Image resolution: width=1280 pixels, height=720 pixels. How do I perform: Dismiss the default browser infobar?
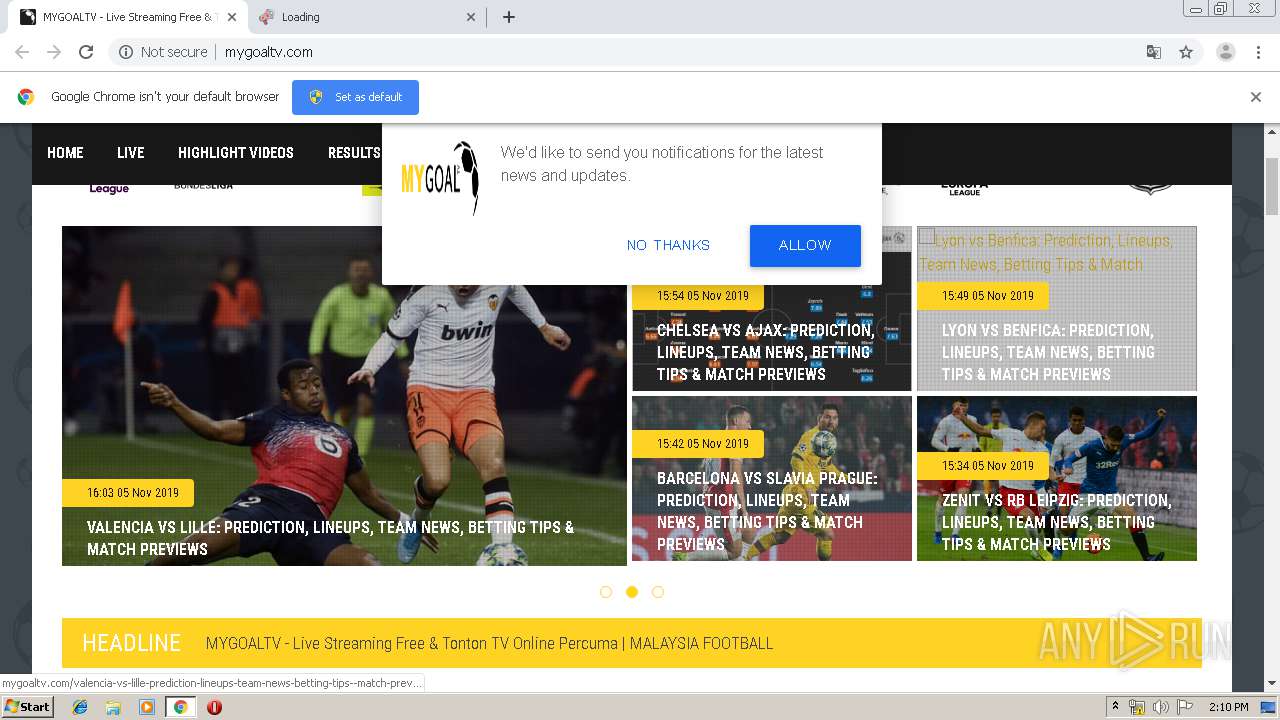pyautogui.click(x=1255, y=97)
